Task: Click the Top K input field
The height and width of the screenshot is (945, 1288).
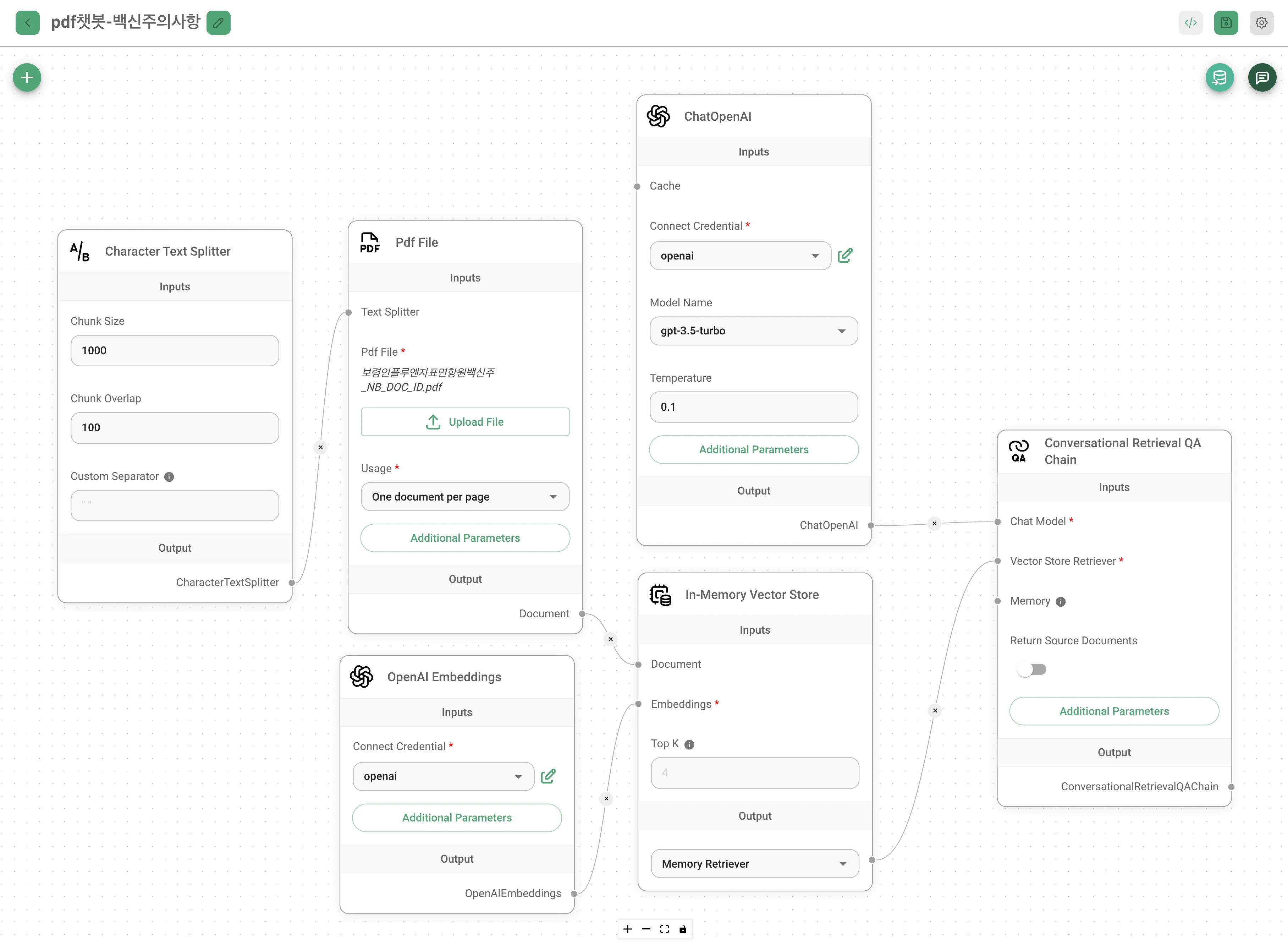Action: click(x=755, y=773)
